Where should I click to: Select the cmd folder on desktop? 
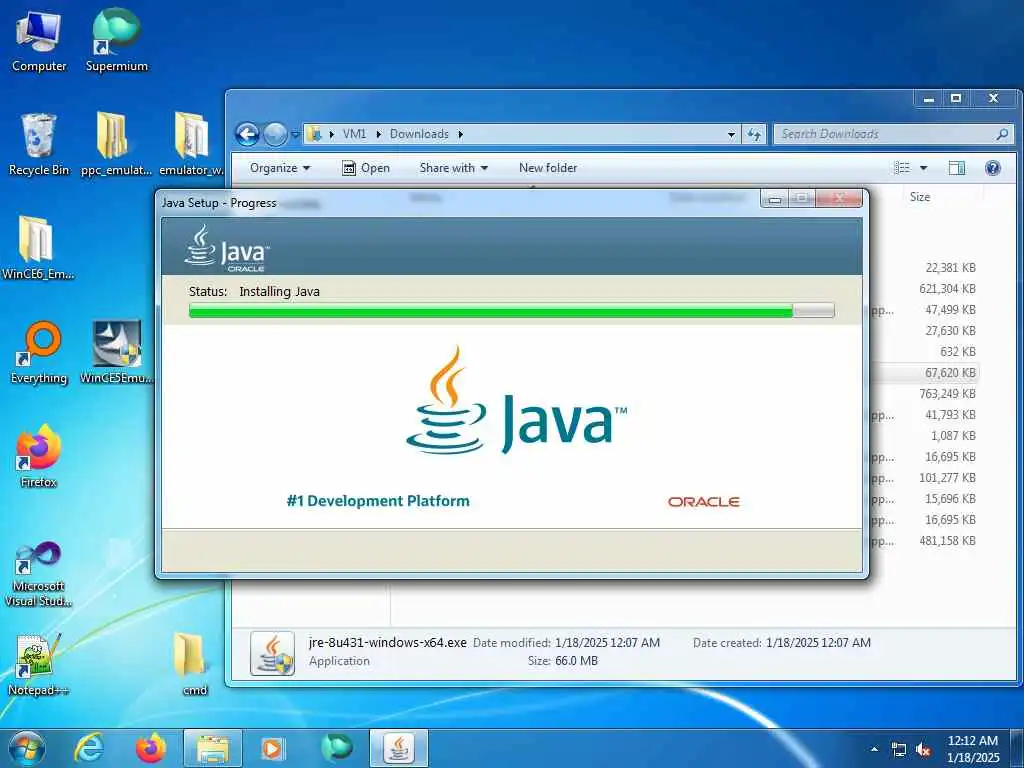tap(194, 664)
